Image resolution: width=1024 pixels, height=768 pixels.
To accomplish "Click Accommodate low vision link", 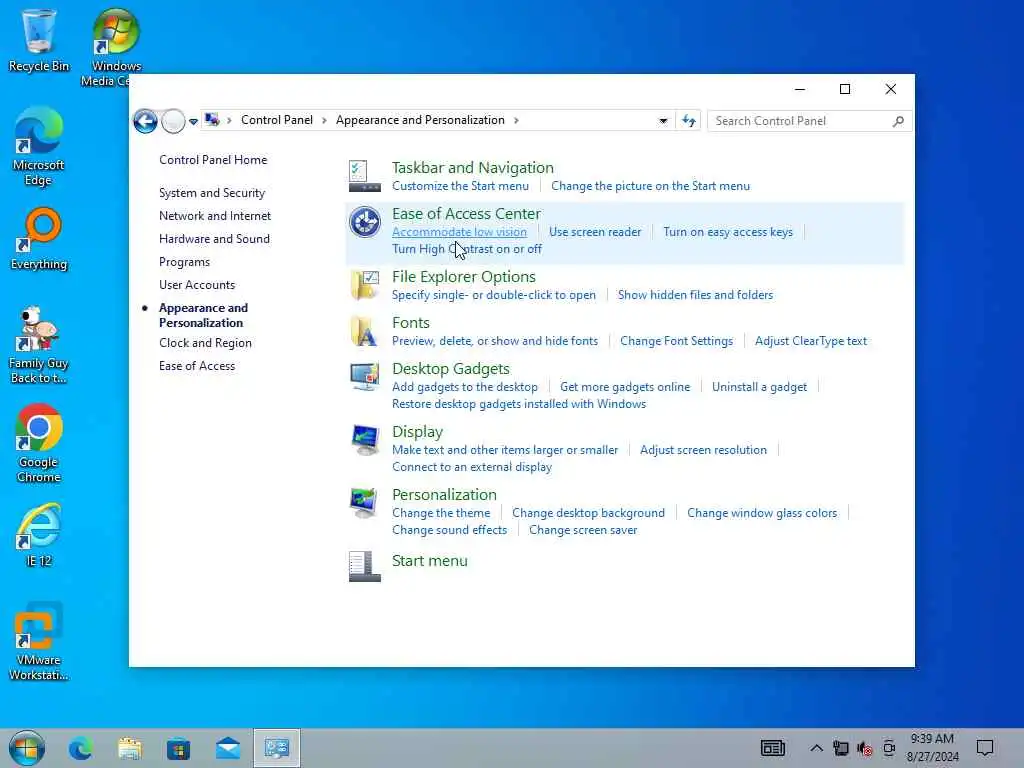I will pos(459,232).
